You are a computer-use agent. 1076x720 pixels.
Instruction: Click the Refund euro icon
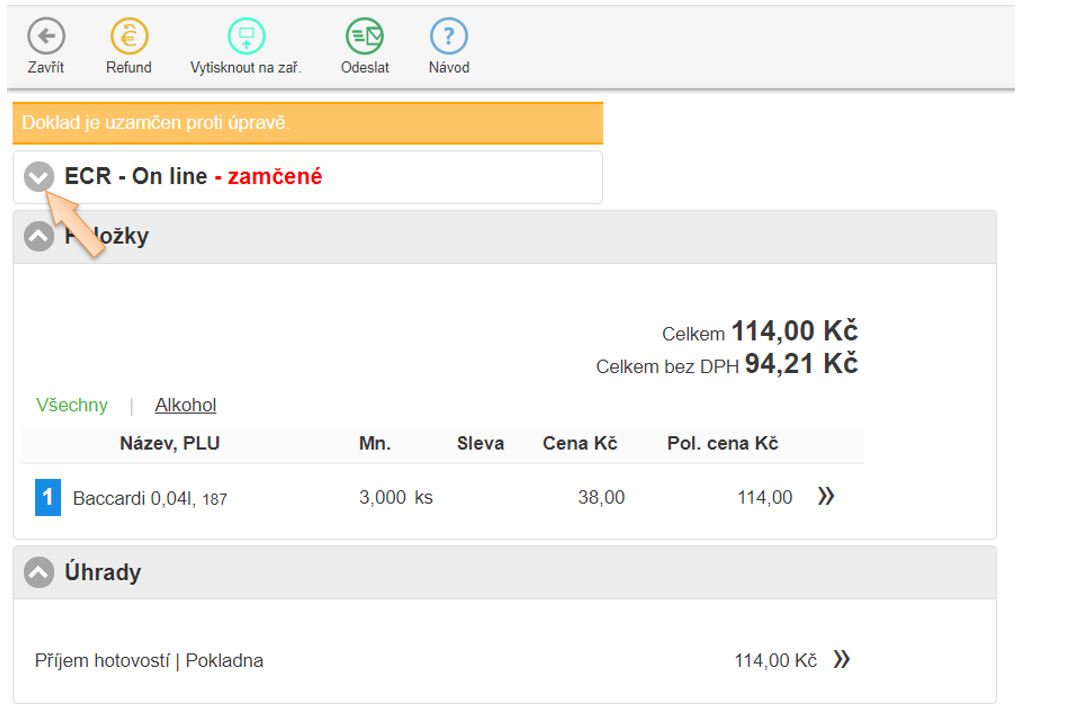tap(129, 38)
